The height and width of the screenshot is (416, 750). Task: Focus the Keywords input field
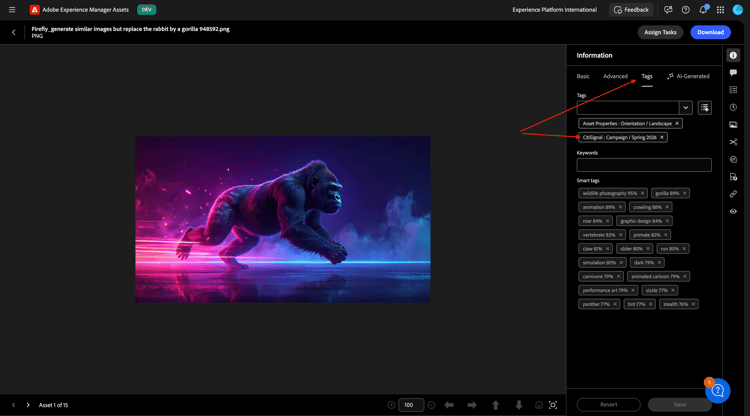tap(644, 165)
